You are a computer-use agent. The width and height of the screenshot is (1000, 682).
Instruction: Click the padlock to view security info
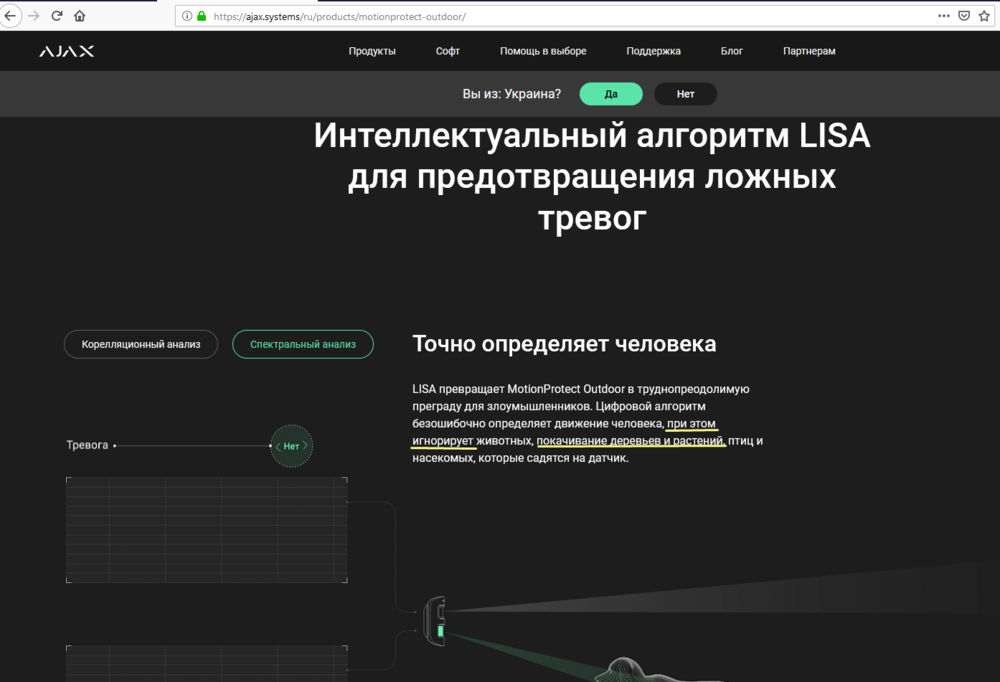[x=202, y=16]
